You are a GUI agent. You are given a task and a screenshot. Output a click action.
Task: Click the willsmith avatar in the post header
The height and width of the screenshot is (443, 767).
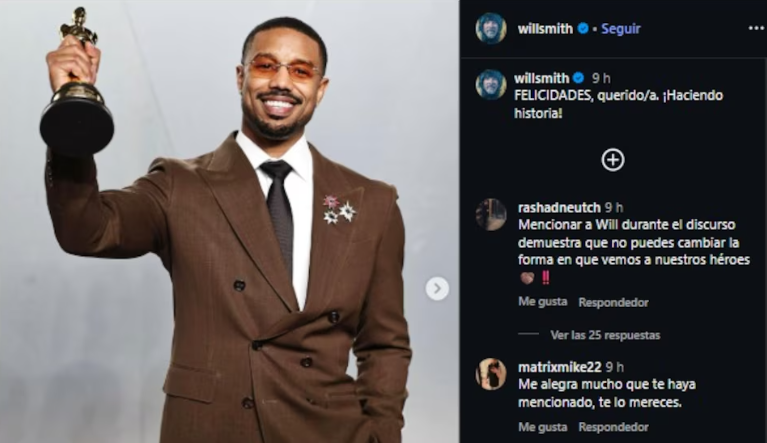[x=491, y=28]
